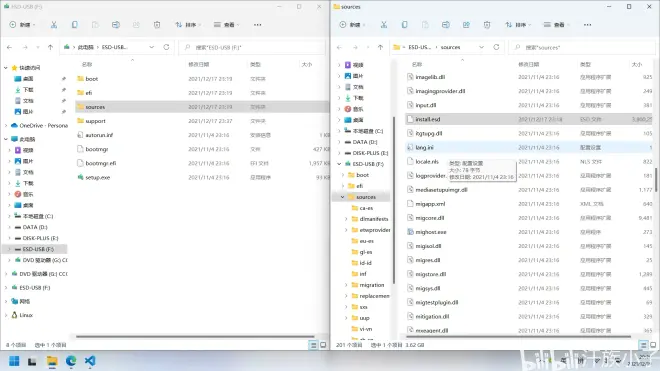Select lang.ini in sources window
The height and width of the screenshot is (371, 660).
529,147
